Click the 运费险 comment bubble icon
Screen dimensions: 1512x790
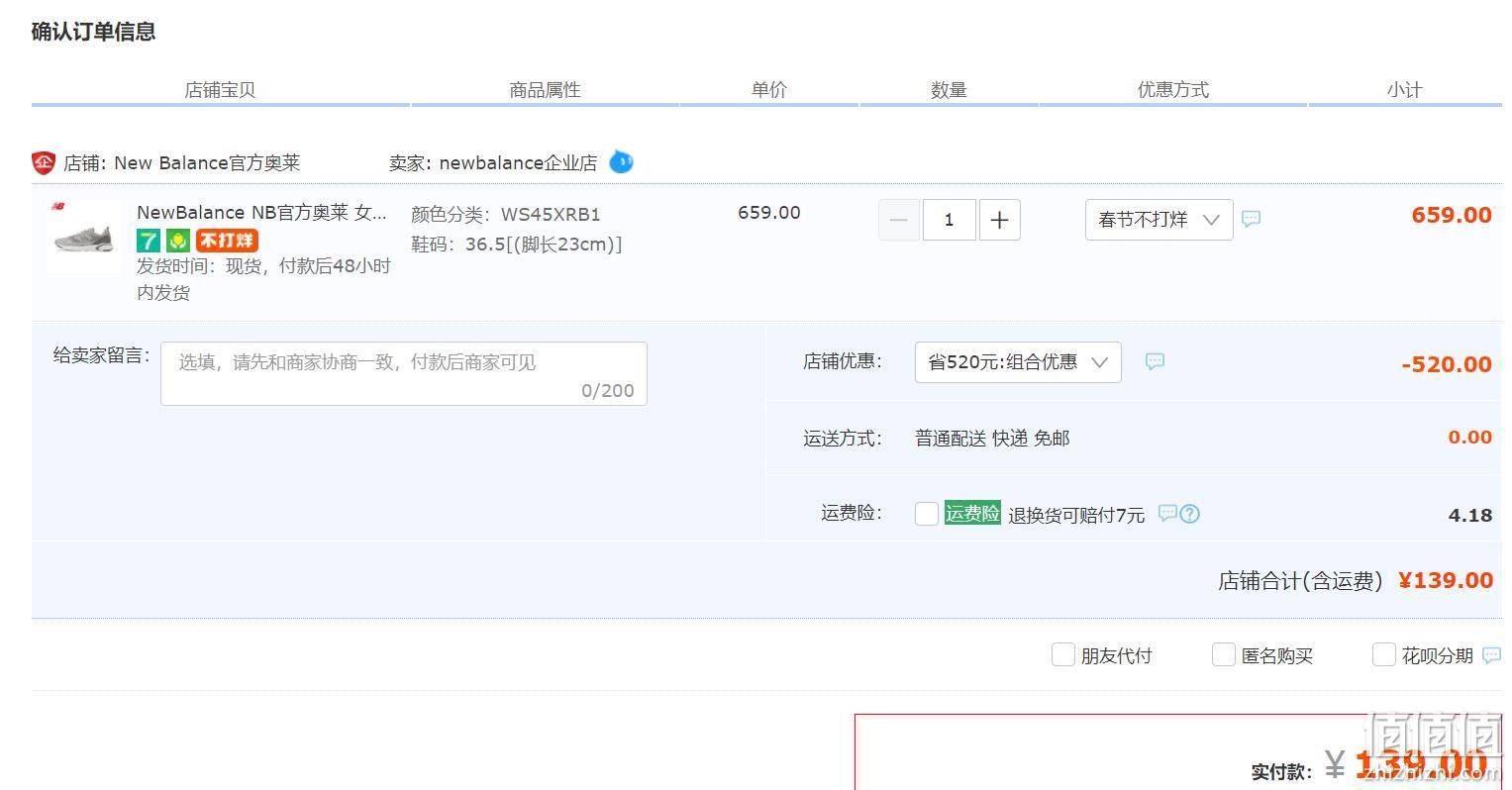[x=1168, y=513]
